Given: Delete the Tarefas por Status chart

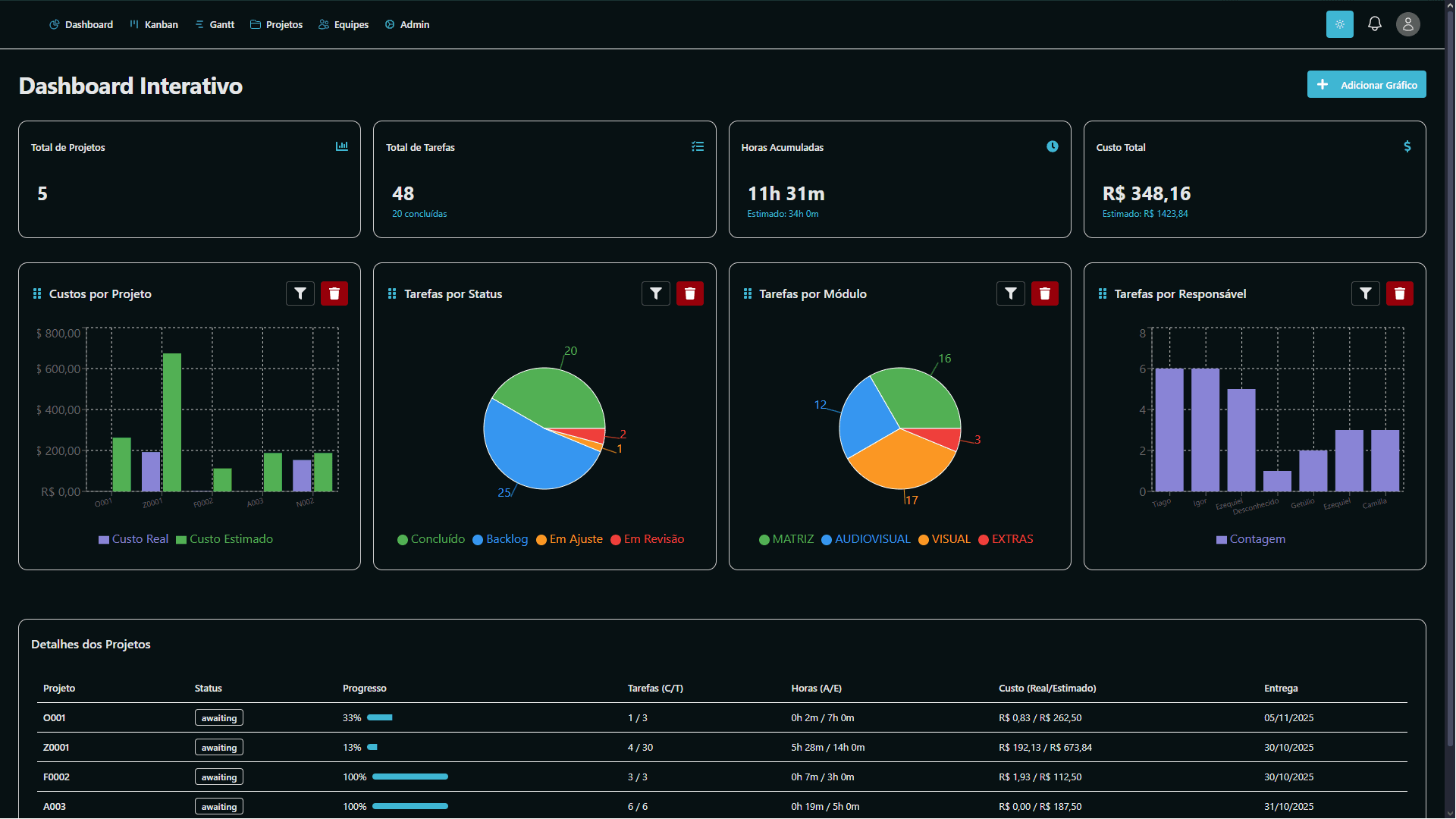Looking at the screenshot, I should (x=689, y=293).
